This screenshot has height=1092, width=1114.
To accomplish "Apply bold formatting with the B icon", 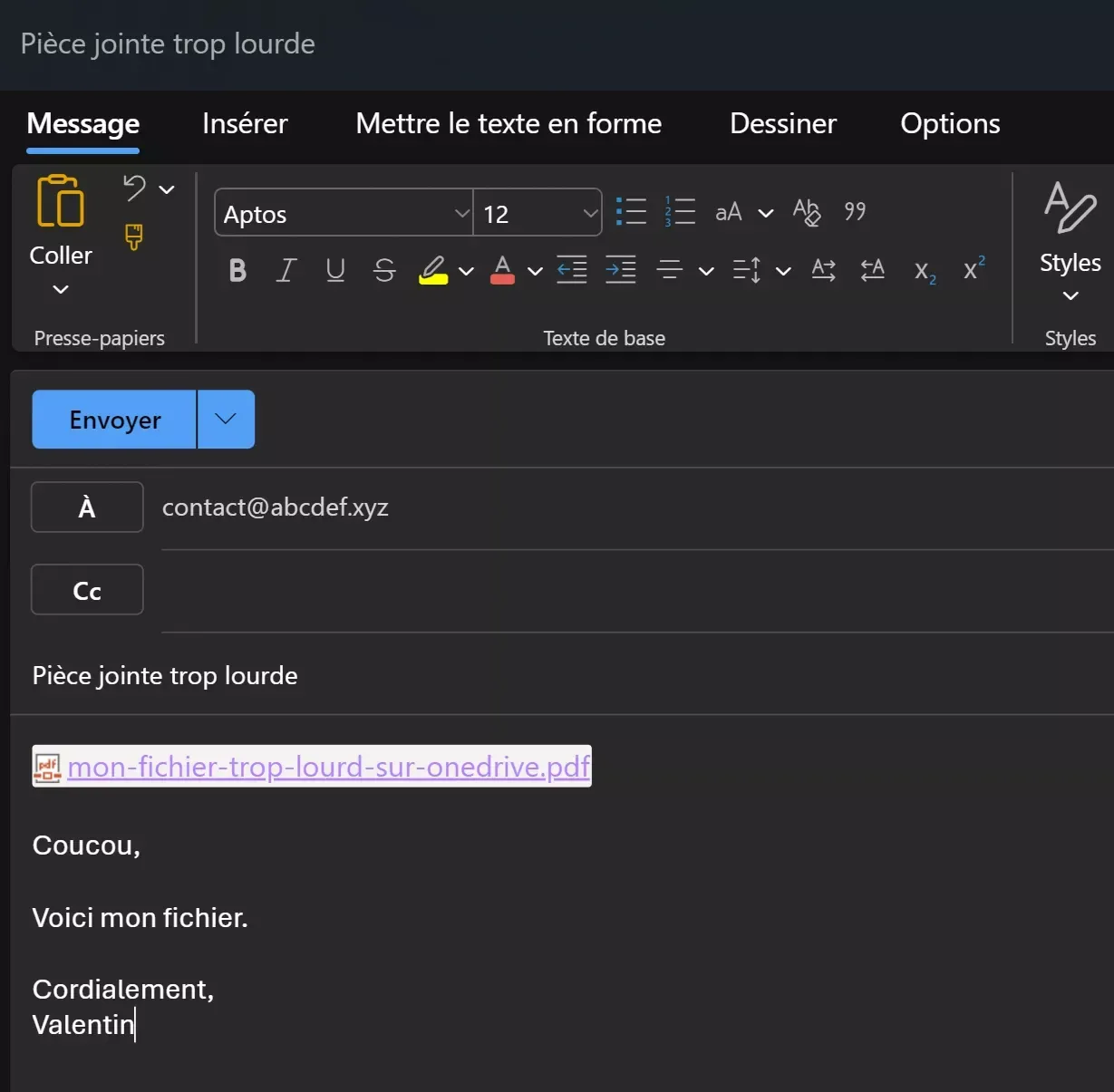I will pyautogui.click(x=237, y=270).
